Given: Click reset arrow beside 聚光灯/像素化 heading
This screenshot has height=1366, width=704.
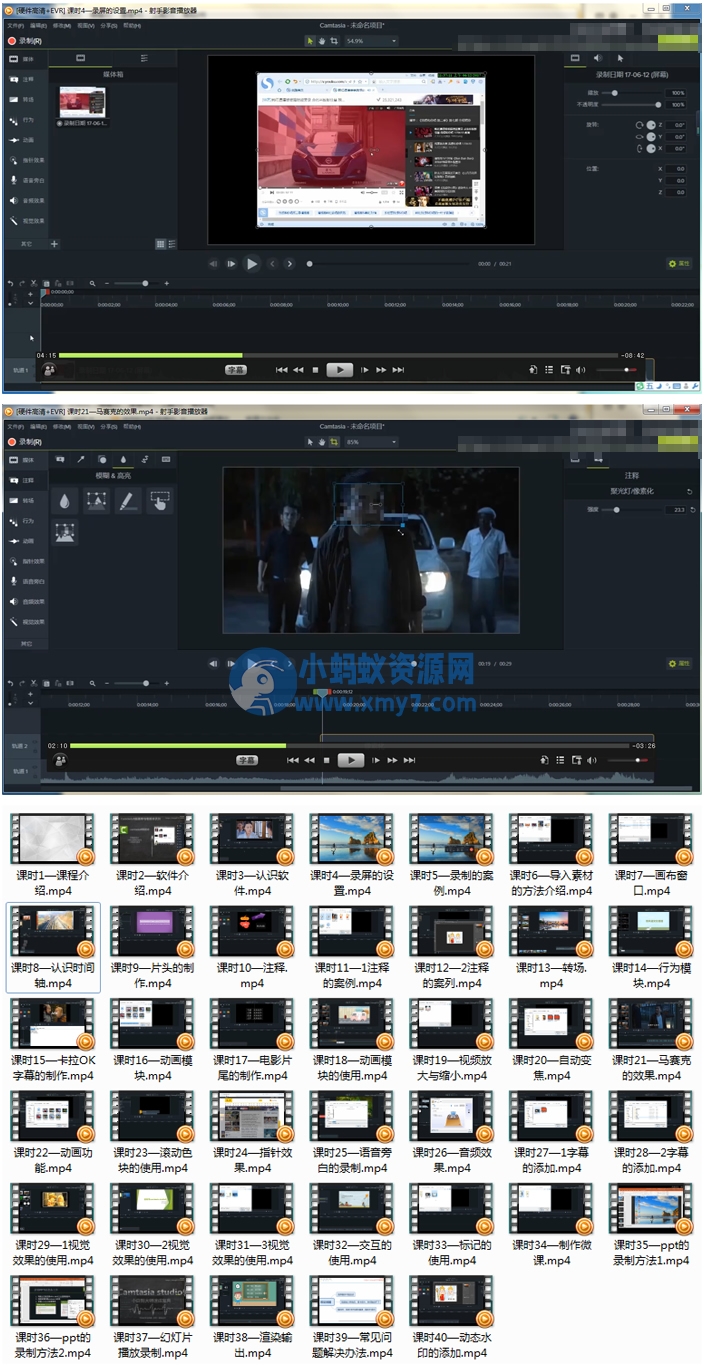Looking at the screenshot, I should click(690, 492).
